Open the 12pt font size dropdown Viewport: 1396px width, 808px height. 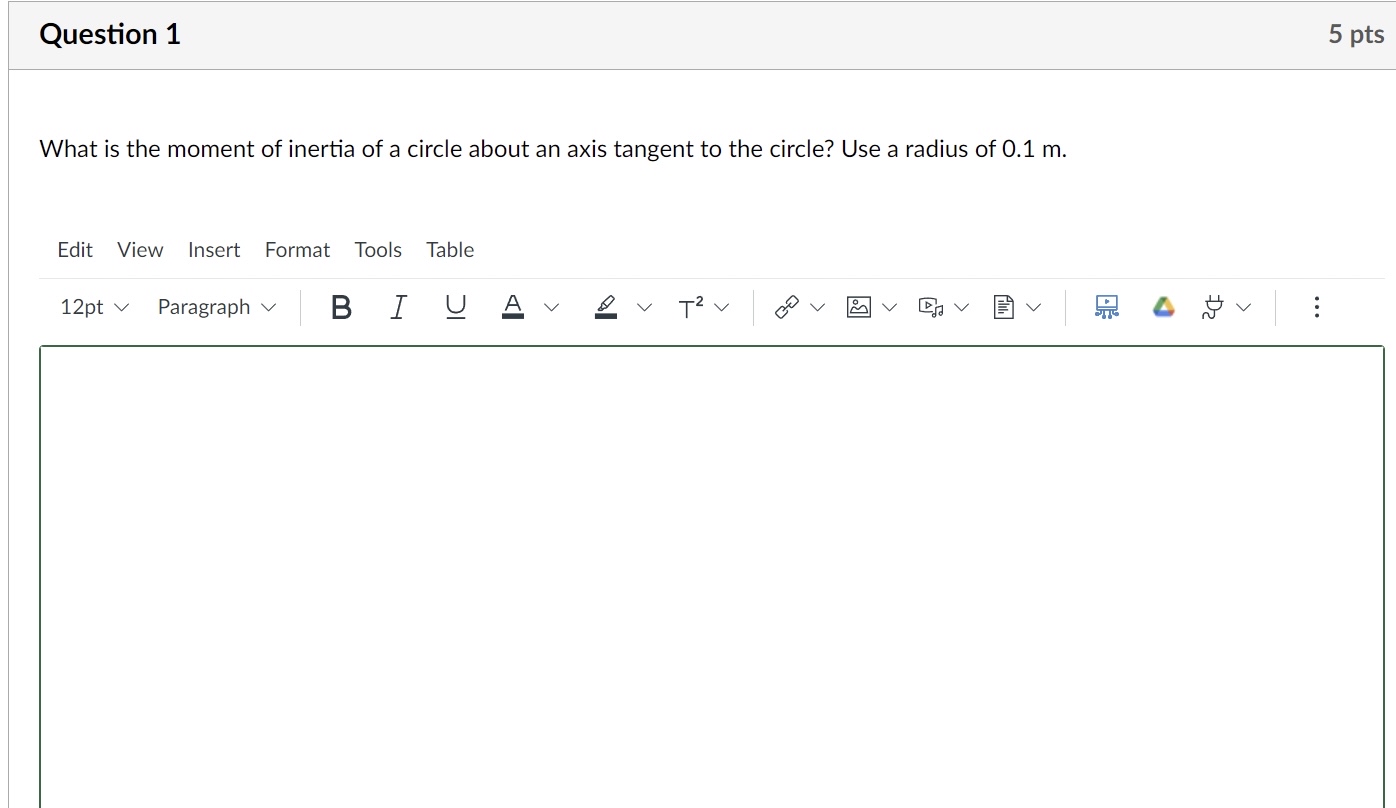[94, 307]
